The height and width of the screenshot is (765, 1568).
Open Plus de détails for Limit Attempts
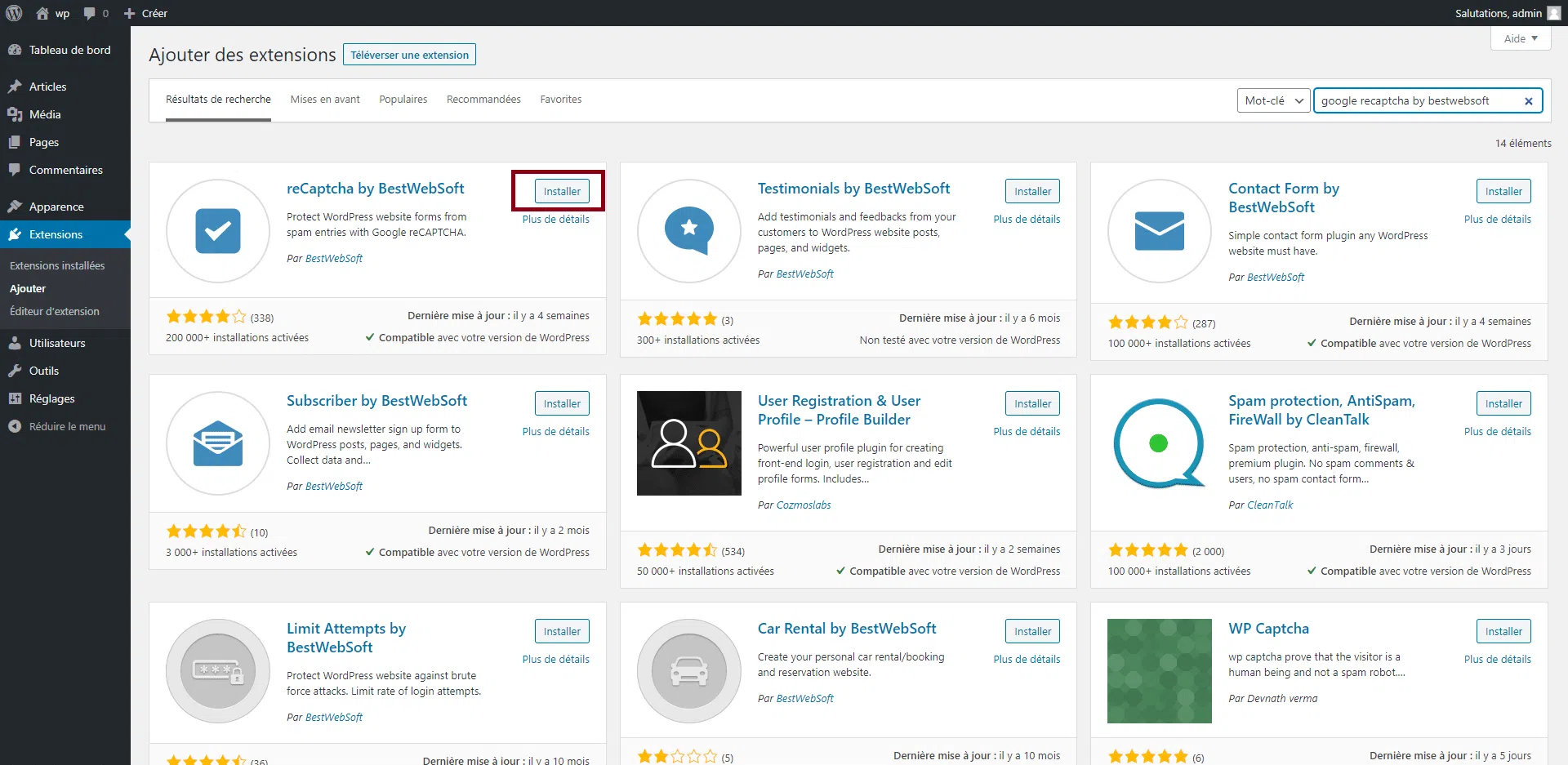tap(556, 660)
